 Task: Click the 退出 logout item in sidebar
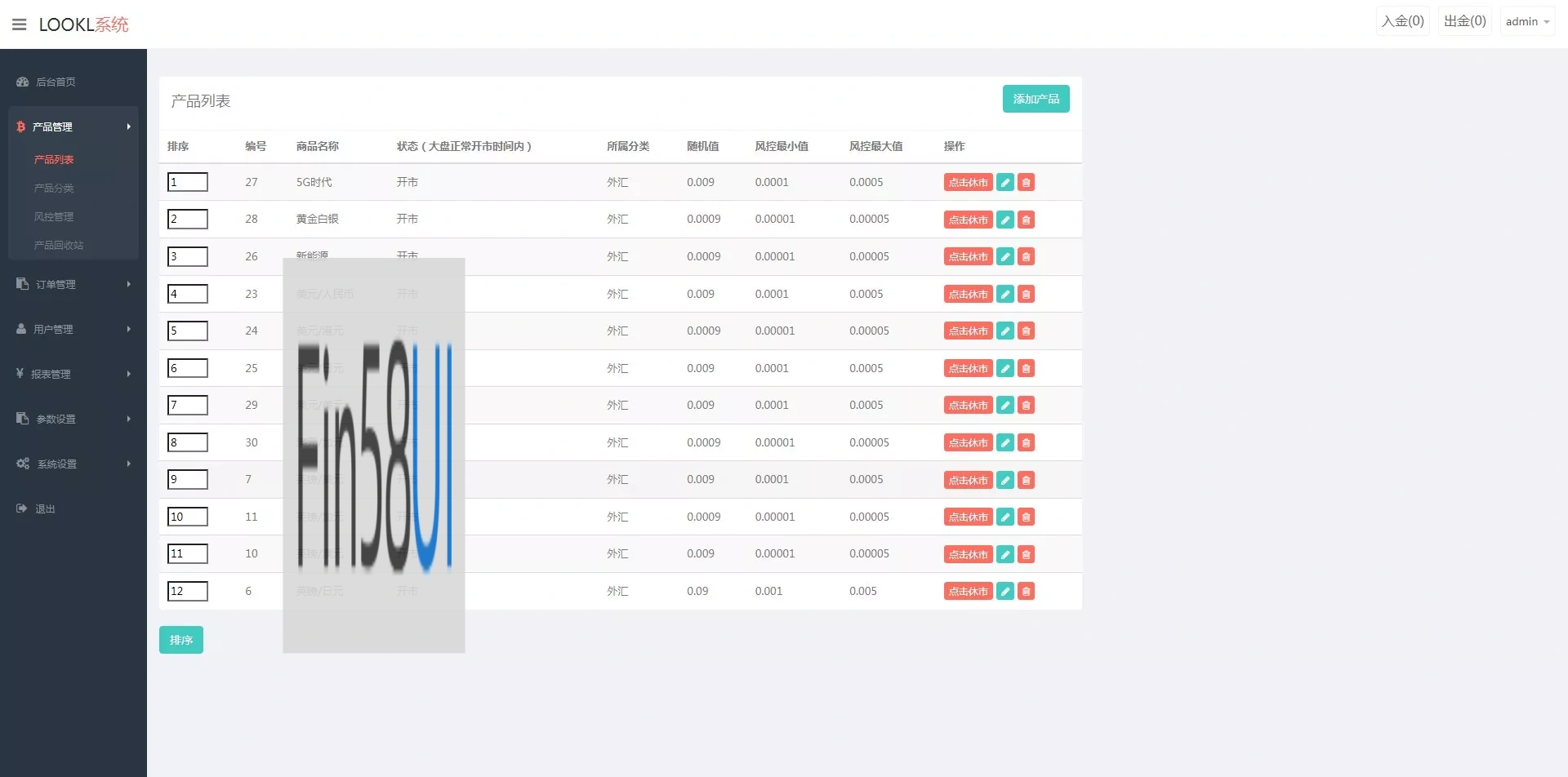(45, 508)
